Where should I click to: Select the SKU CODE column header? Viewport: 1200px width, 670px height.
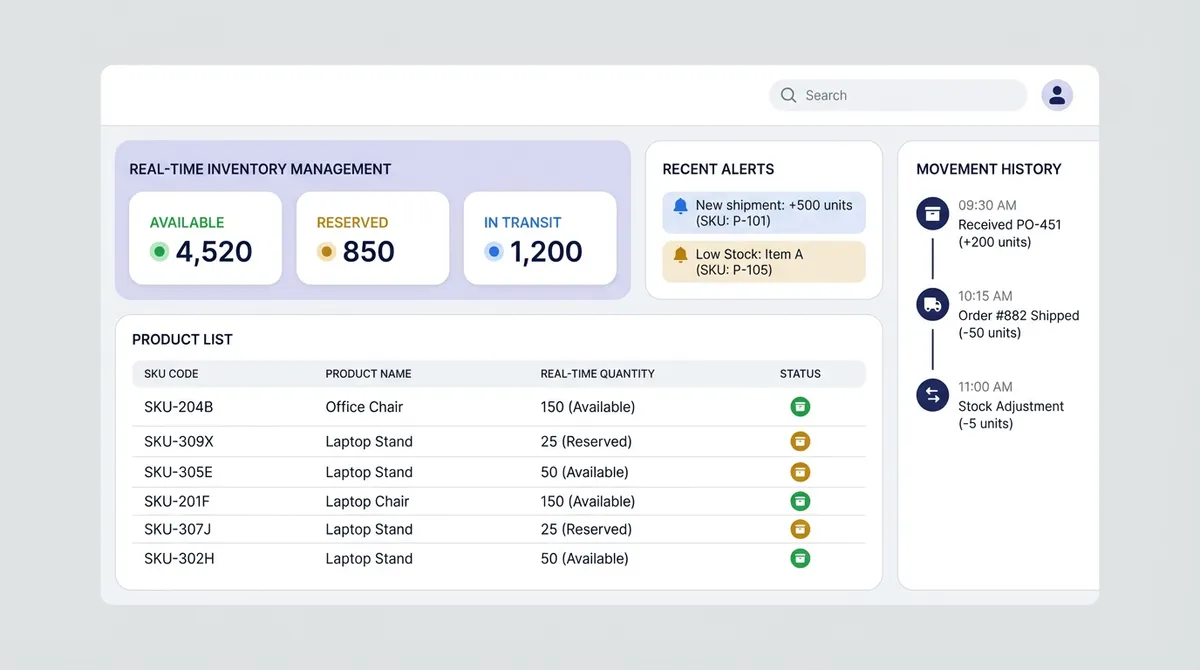pyautogui.click(x=168, y=374)
